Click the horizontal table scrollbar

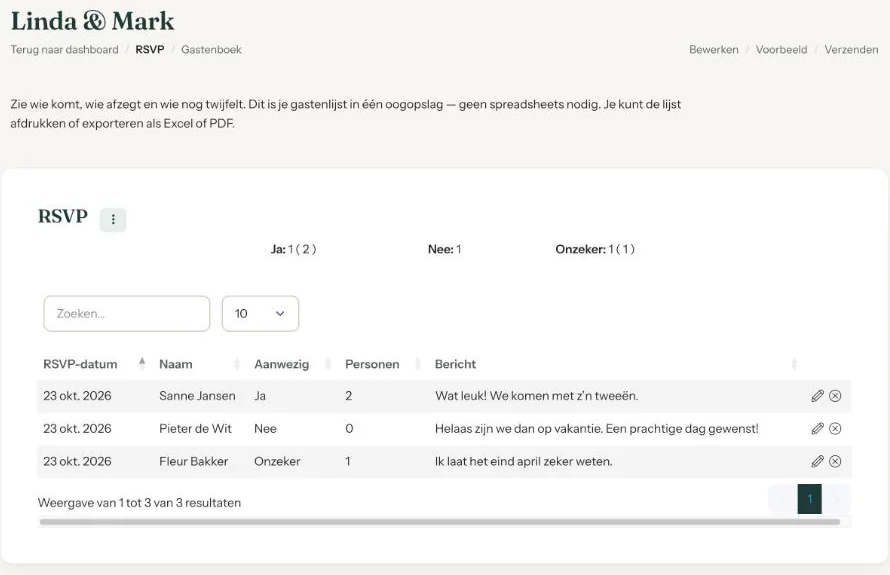[440, 522]
